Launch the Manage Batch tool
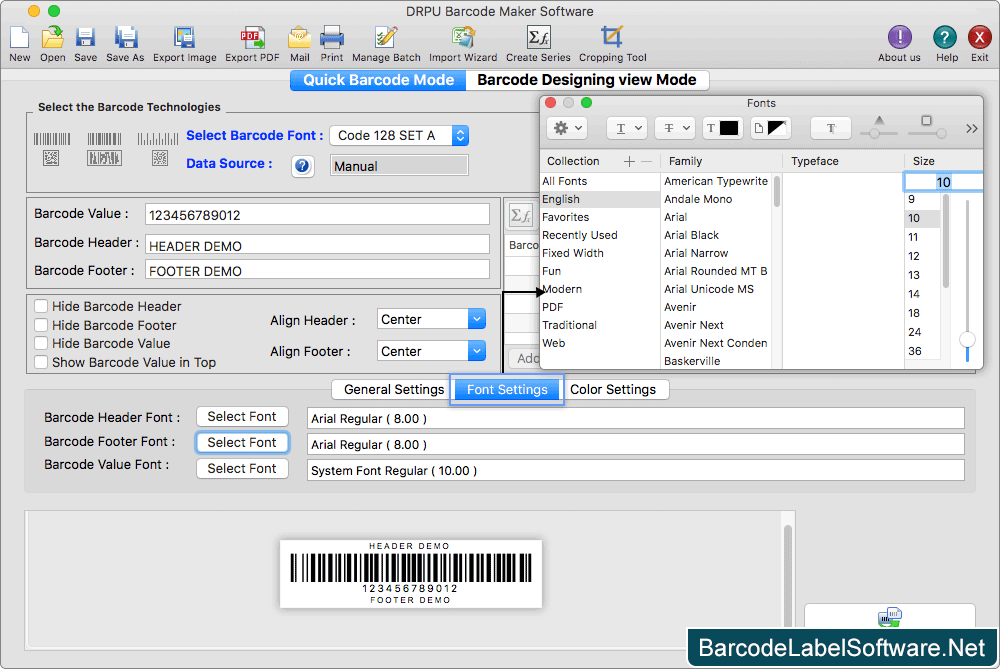 pos(386,40)
